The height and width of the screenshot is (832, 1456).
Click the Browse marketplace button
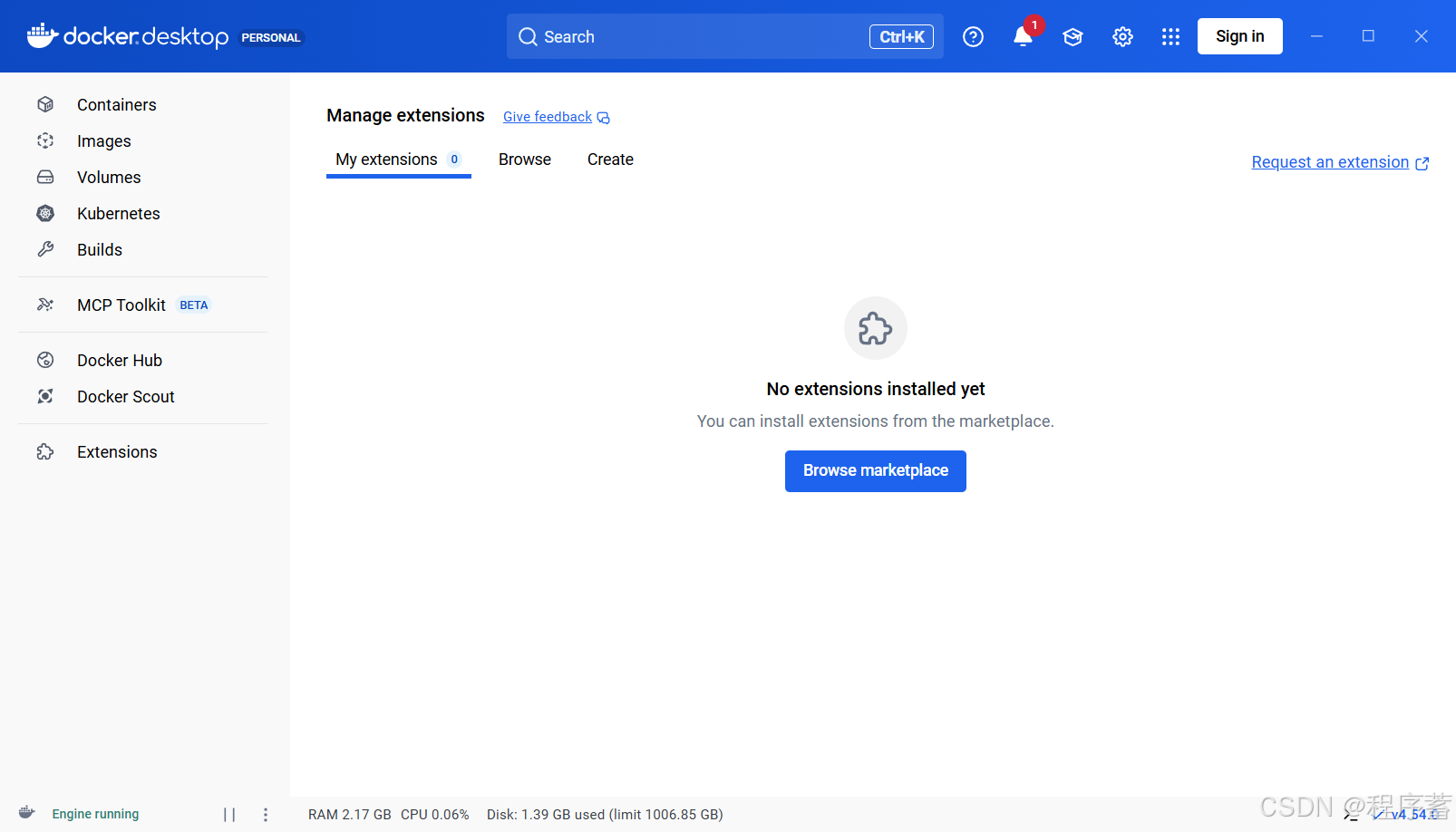click(x=876, y=471)
